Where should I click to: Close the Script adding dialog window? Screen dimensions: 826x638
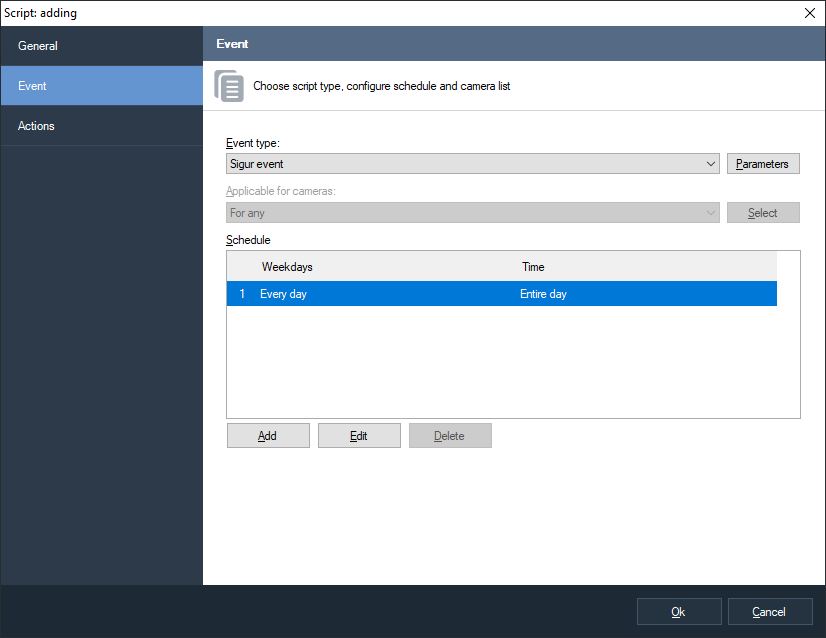point(809,13)
